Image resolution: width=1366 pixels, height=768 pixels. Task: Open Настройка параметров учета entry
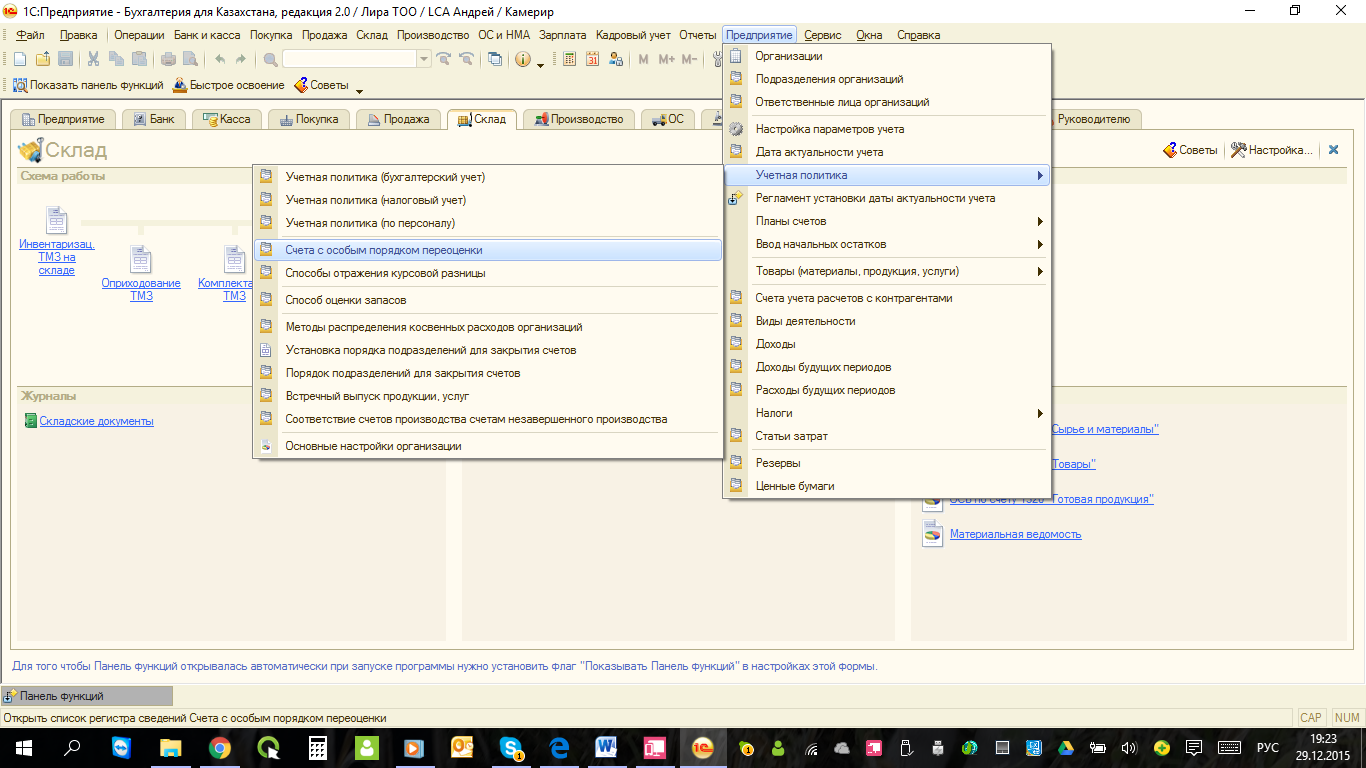tap(887, 129)
